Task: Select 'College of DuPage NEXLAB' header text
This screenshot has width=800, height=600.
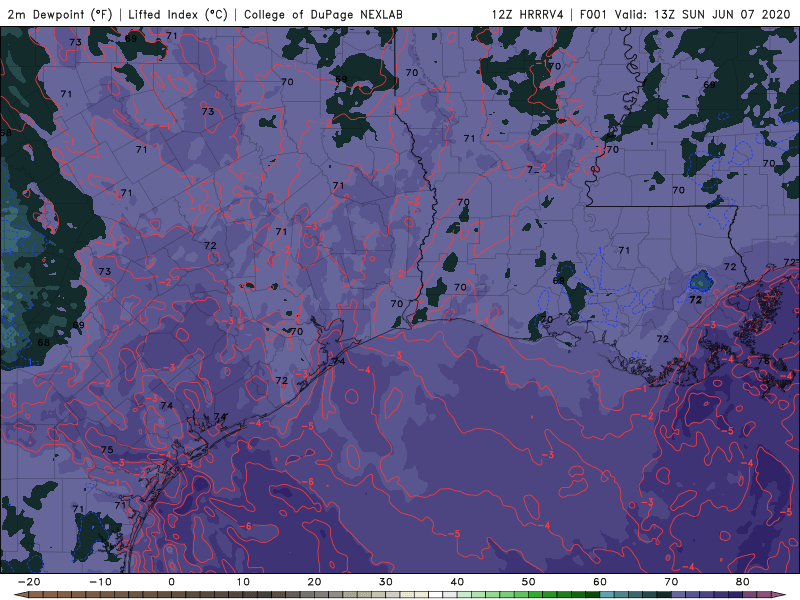Action: coord(323,14)
